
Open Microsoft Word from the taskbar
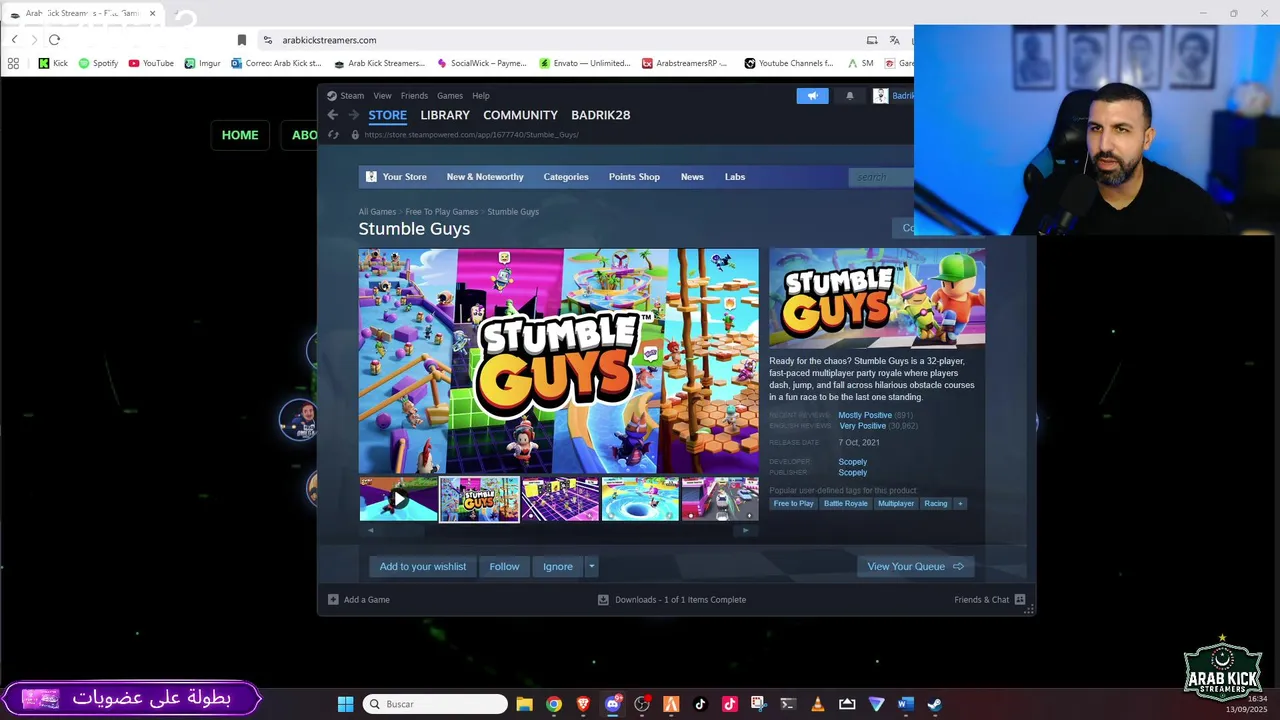pyautogui.click(x=905, y=704)
